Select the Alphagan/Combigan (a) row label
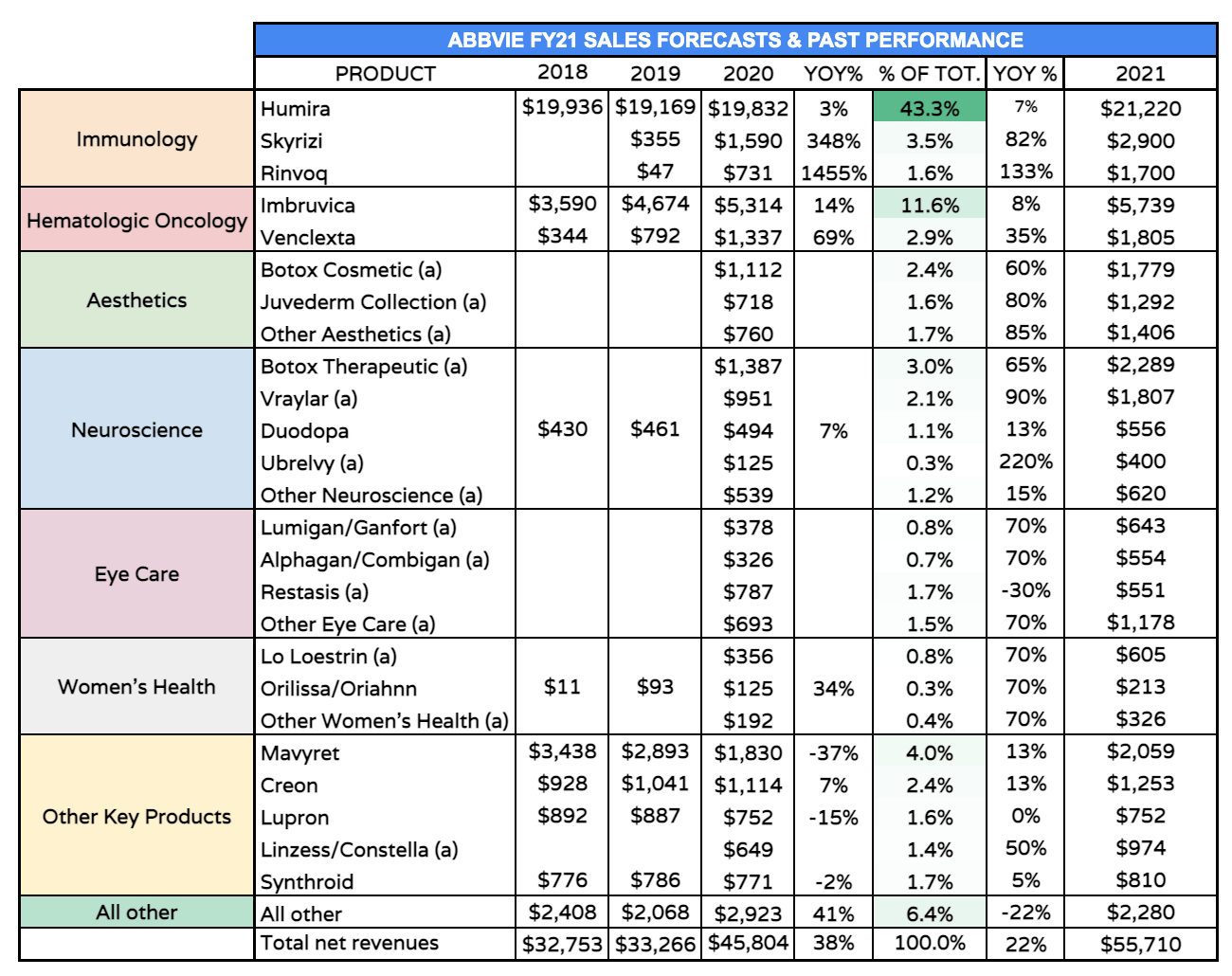 click(375, 560)
